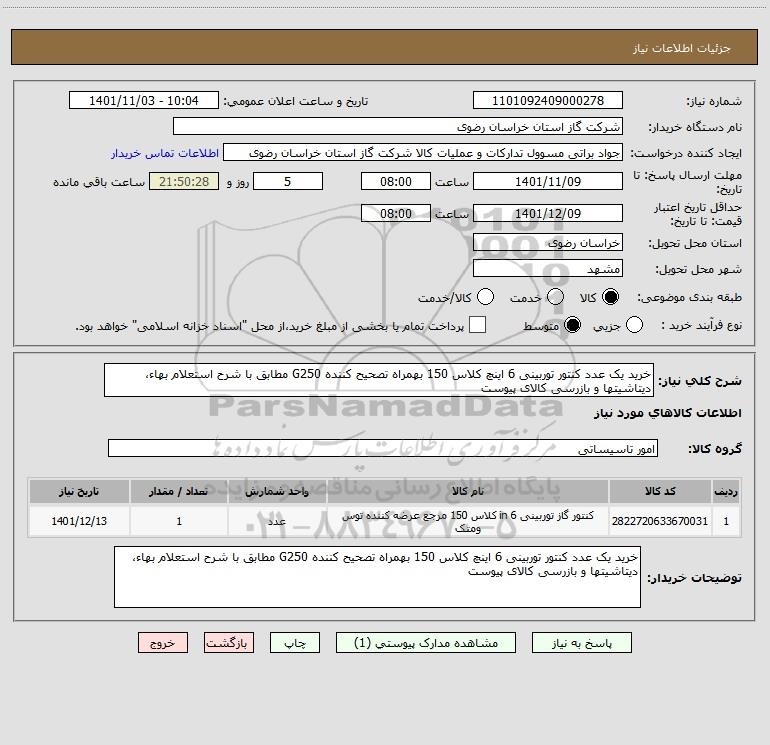Open اطلاعات تماس خریدار link
770x745 pixels.
[x=165, y=153]
